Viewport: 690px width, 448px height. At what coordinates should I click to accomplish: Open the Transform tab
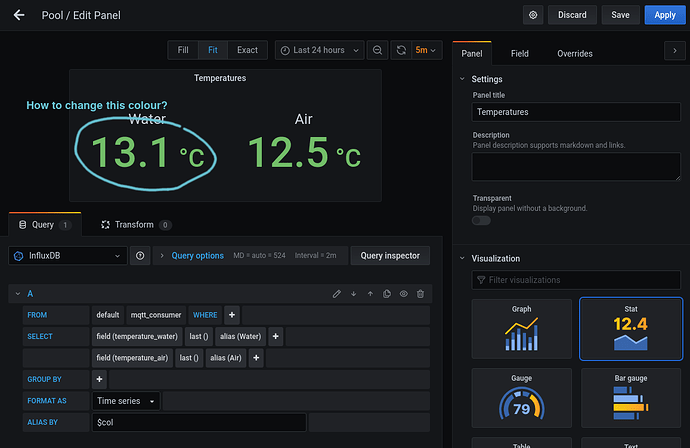click(136, 225)
